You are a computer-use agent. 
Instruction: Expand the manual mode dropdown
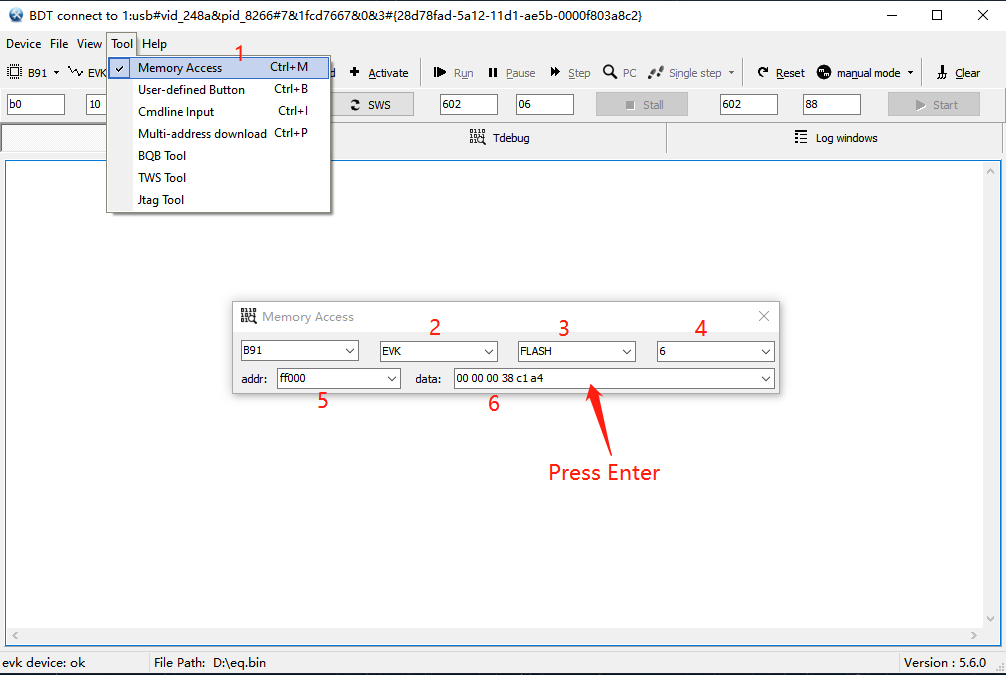point(910,73)
